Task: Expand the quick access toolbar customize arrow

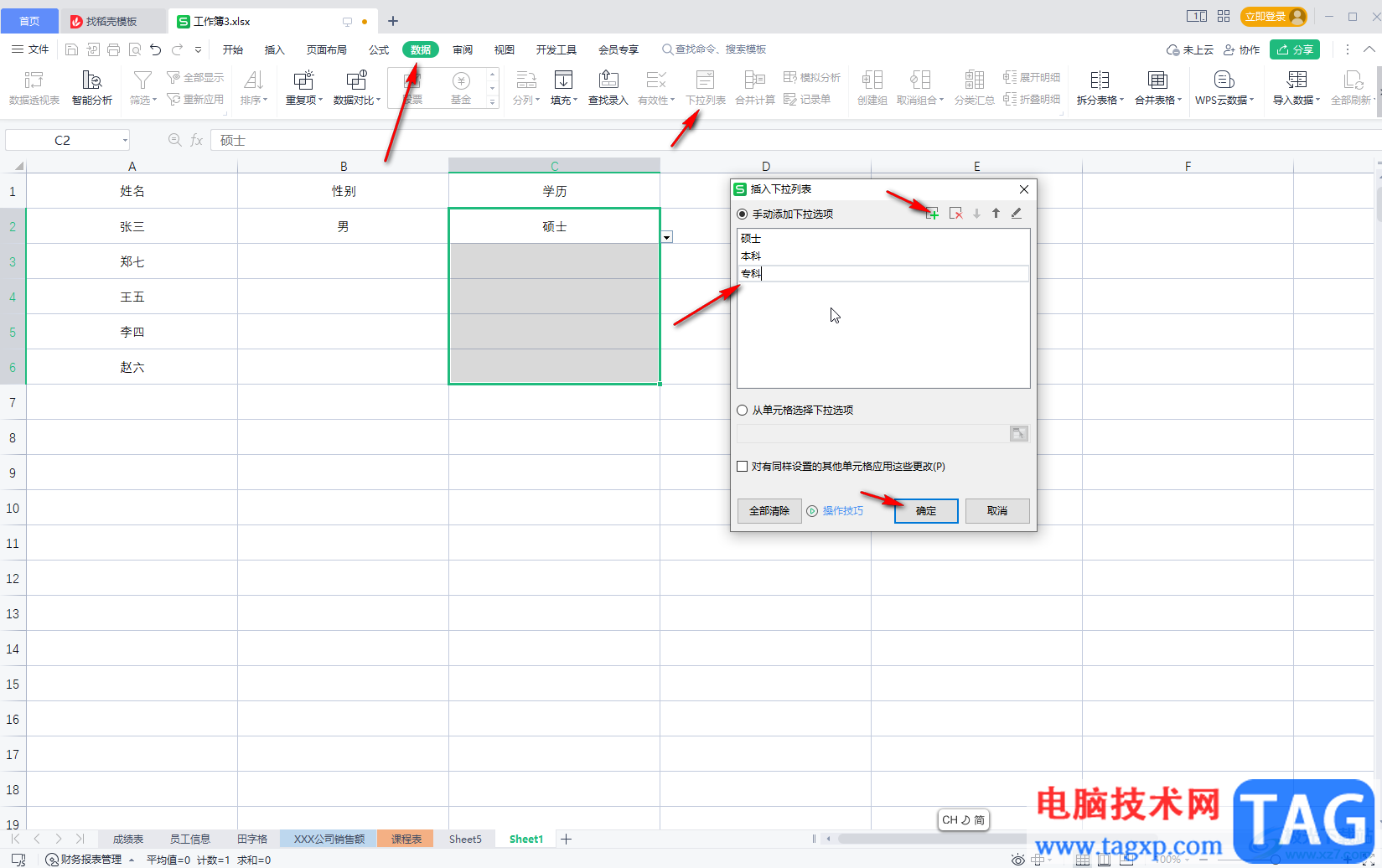Action: [x=199, y=49]
